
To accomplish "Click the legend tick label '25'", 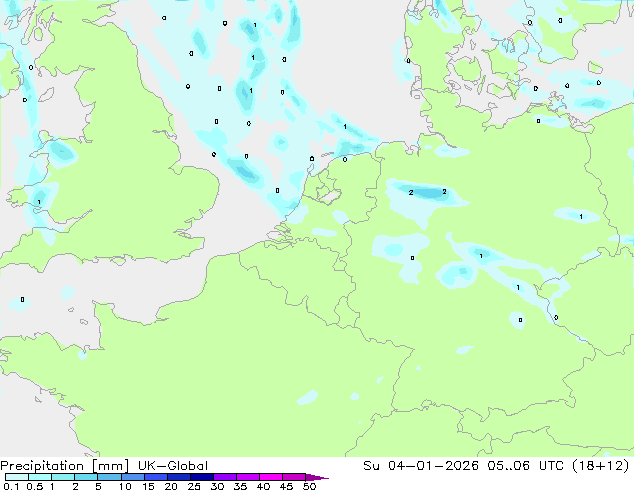I will 194,486.
